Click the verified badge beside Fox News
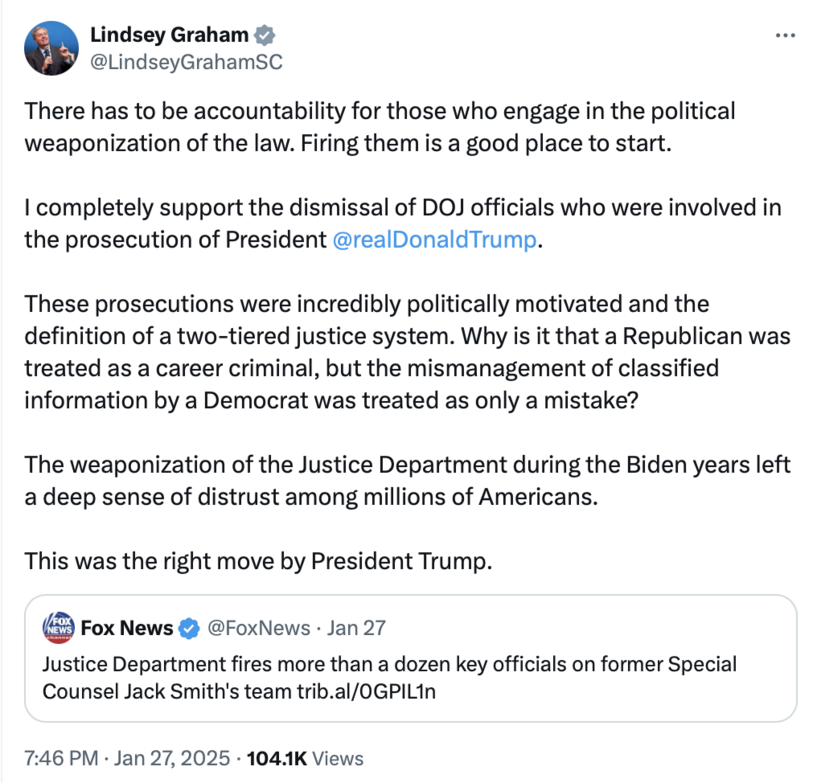 [189, 629]
